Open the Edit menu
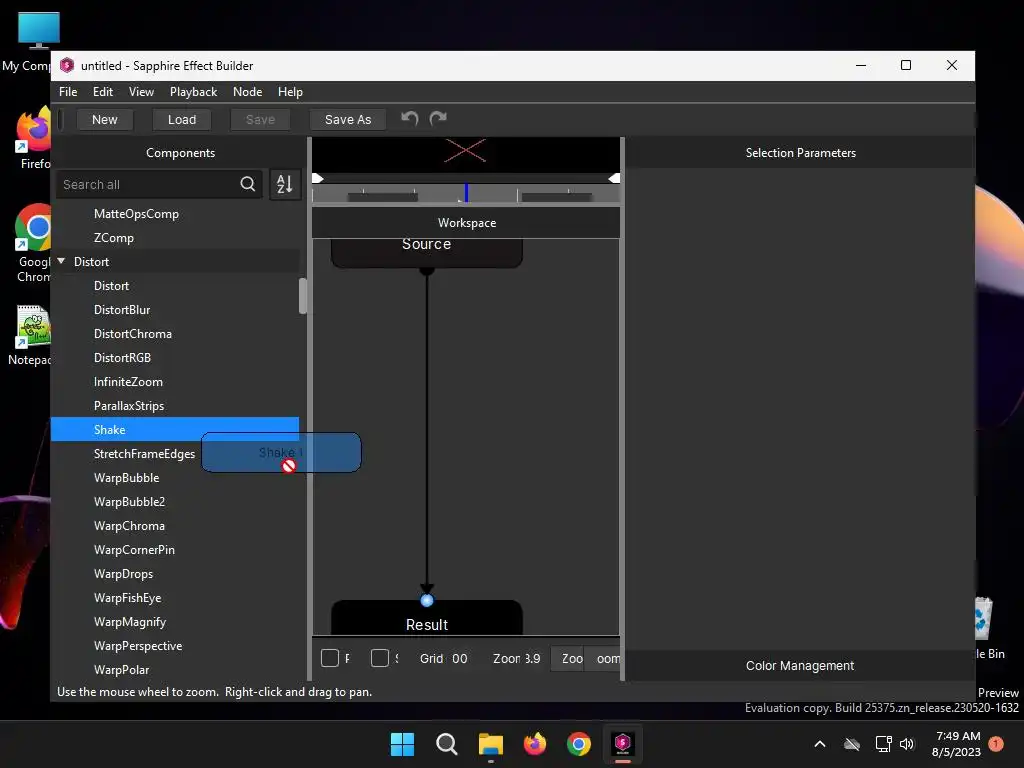This screenshot has height=768, width=1024. [x=103, y=92]
